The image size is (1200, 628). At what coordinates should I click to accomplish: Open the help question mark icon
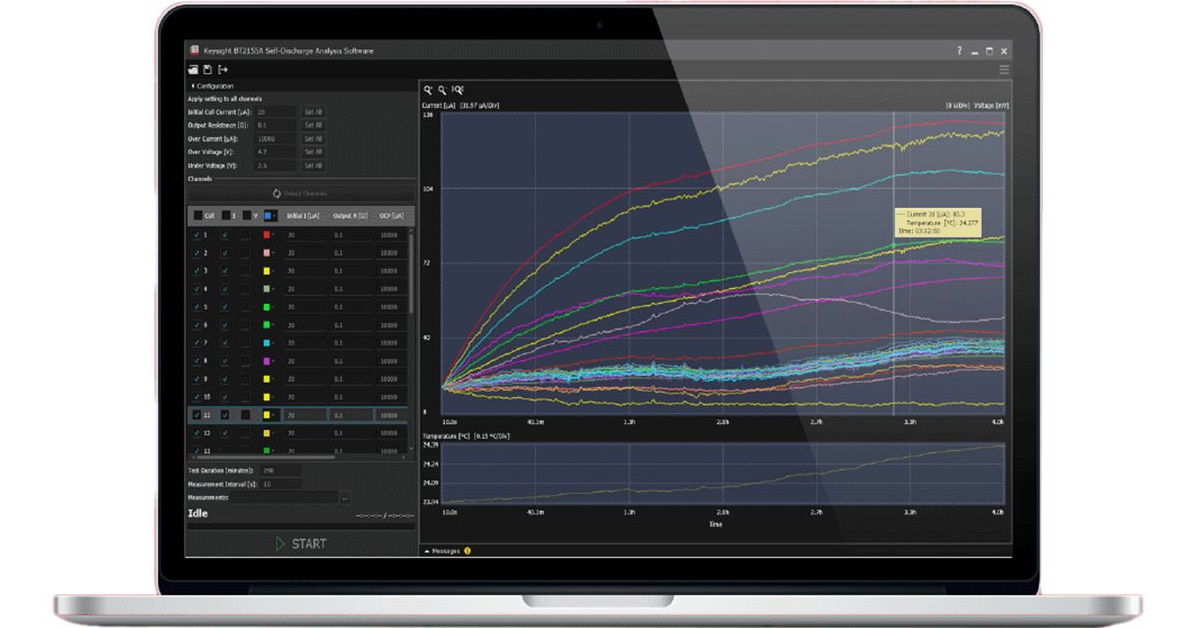(x=959, y=50)
